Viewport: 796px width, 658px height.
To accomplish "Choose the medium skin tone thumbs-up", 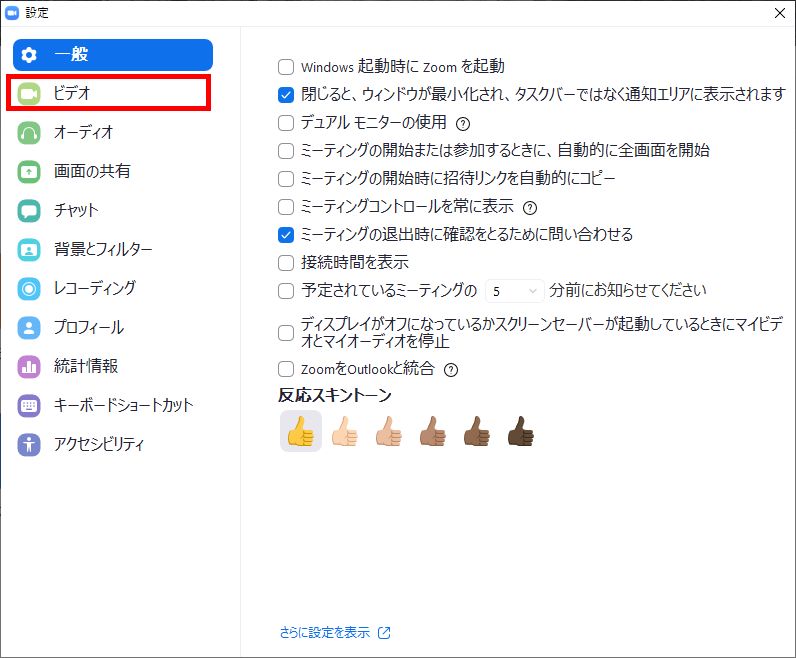I will [433, 431].
